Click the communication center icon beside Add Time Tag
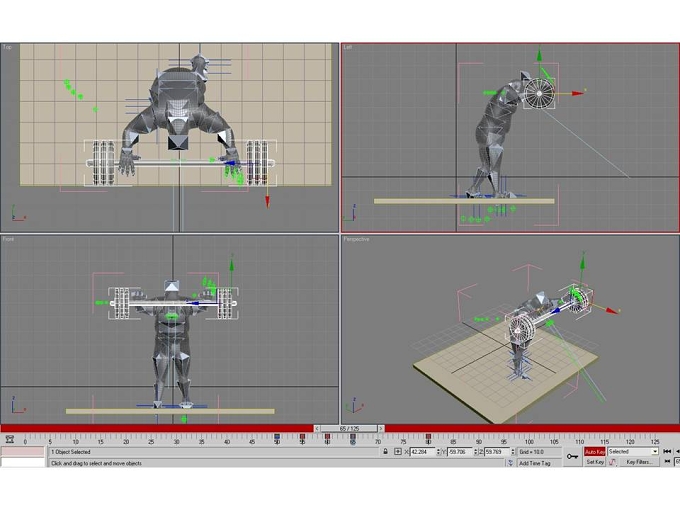This screenshot has width=680, height=510. [510, 463]
